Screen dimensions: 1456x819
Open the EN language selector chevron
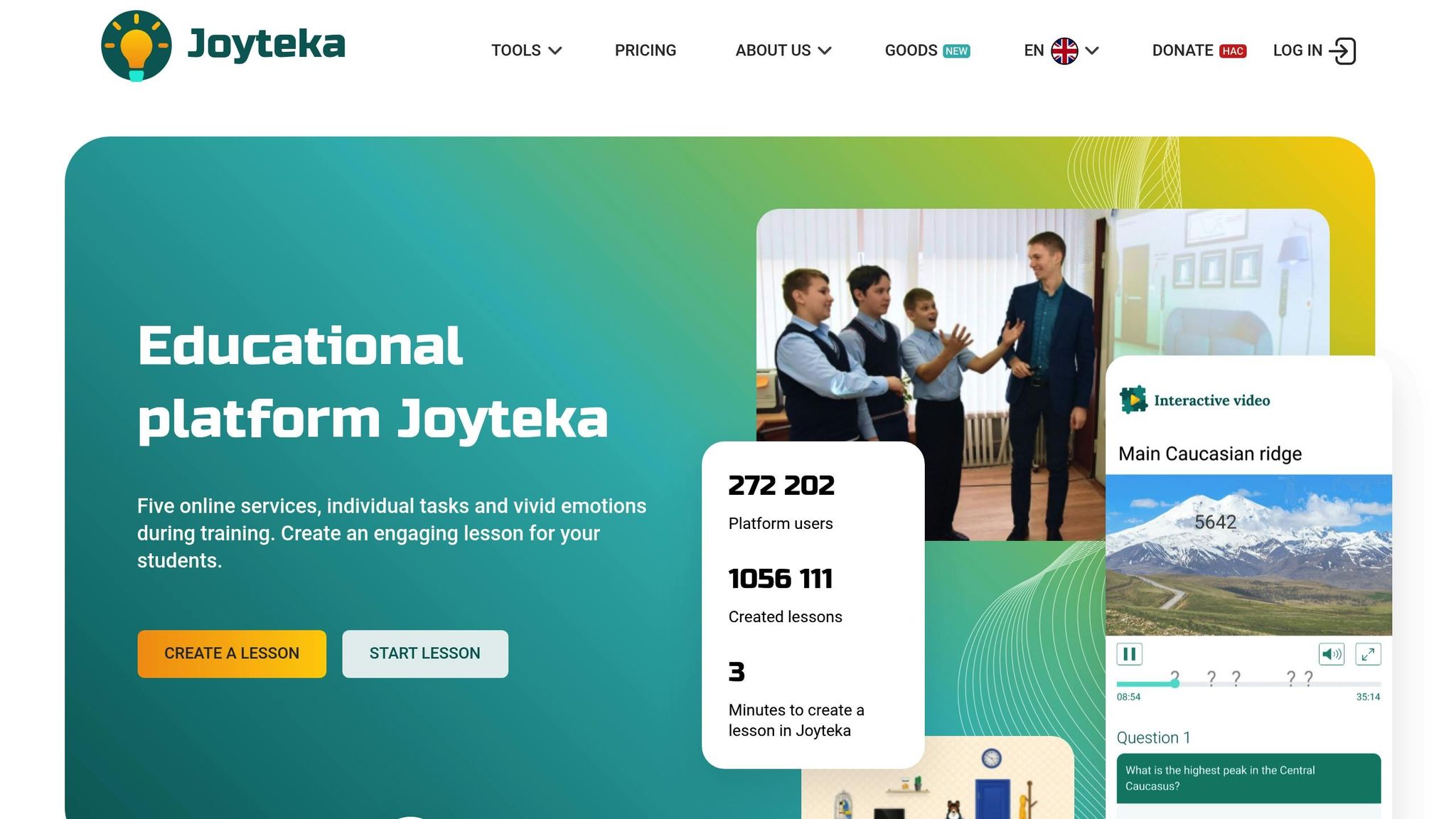1093,50
